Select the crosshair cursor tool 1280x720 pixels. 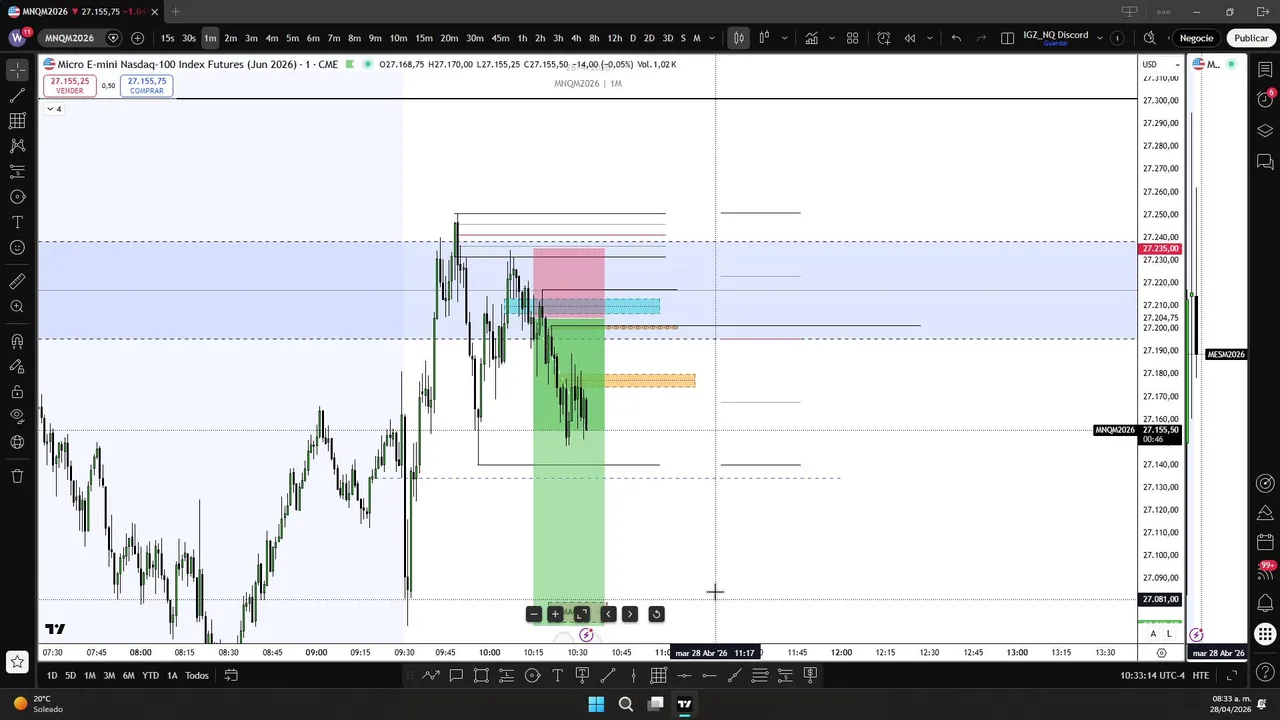pos(17,70)
